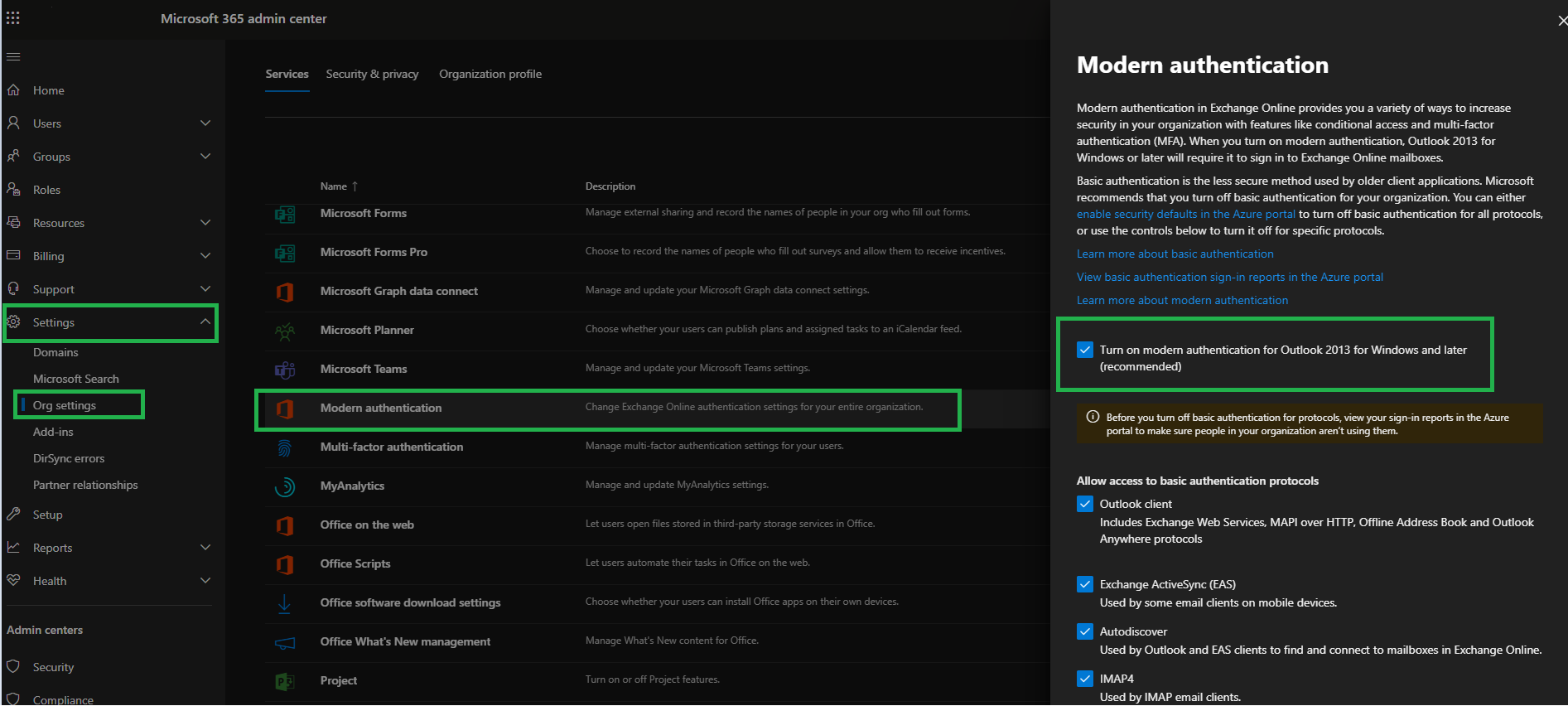Open the Office on the web row
The width and height of the screenshot is (1568, 706).
coord(658,525)
